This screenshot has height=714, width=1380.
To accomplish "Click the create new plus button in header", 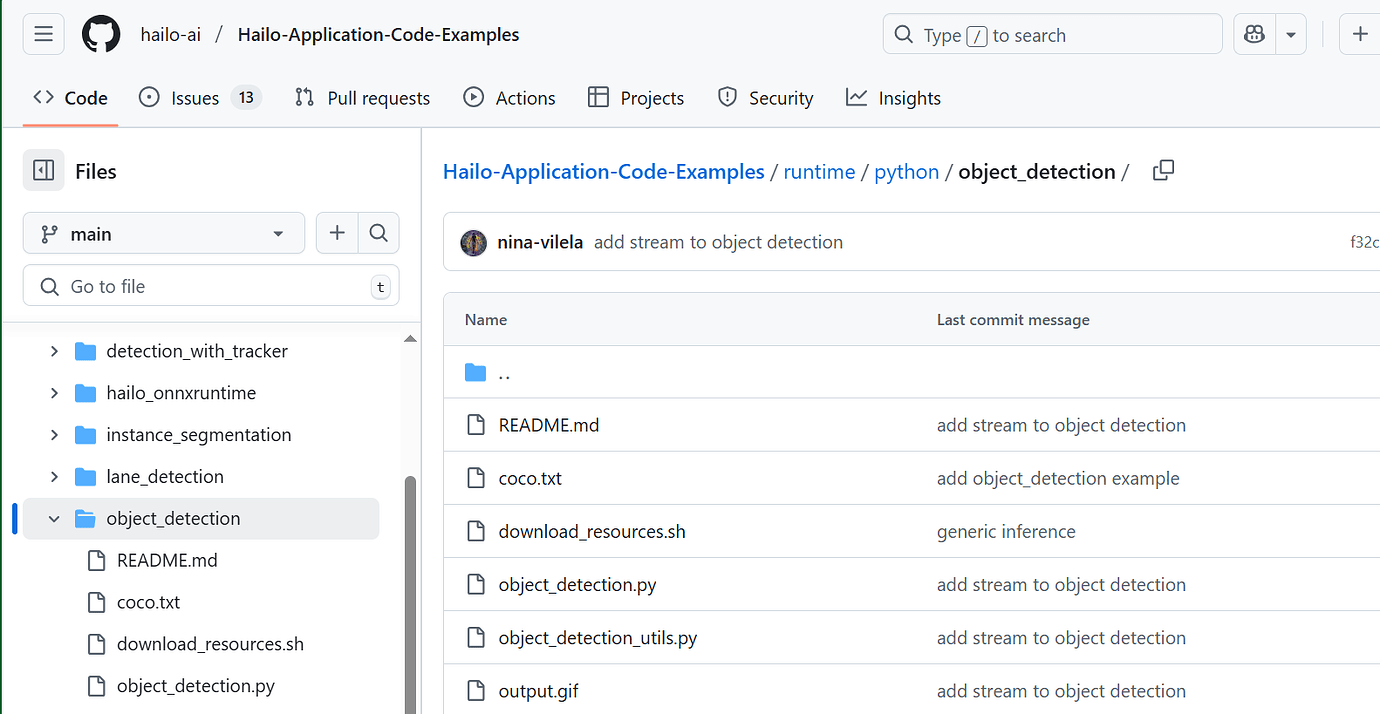I will click(1360, 35).
